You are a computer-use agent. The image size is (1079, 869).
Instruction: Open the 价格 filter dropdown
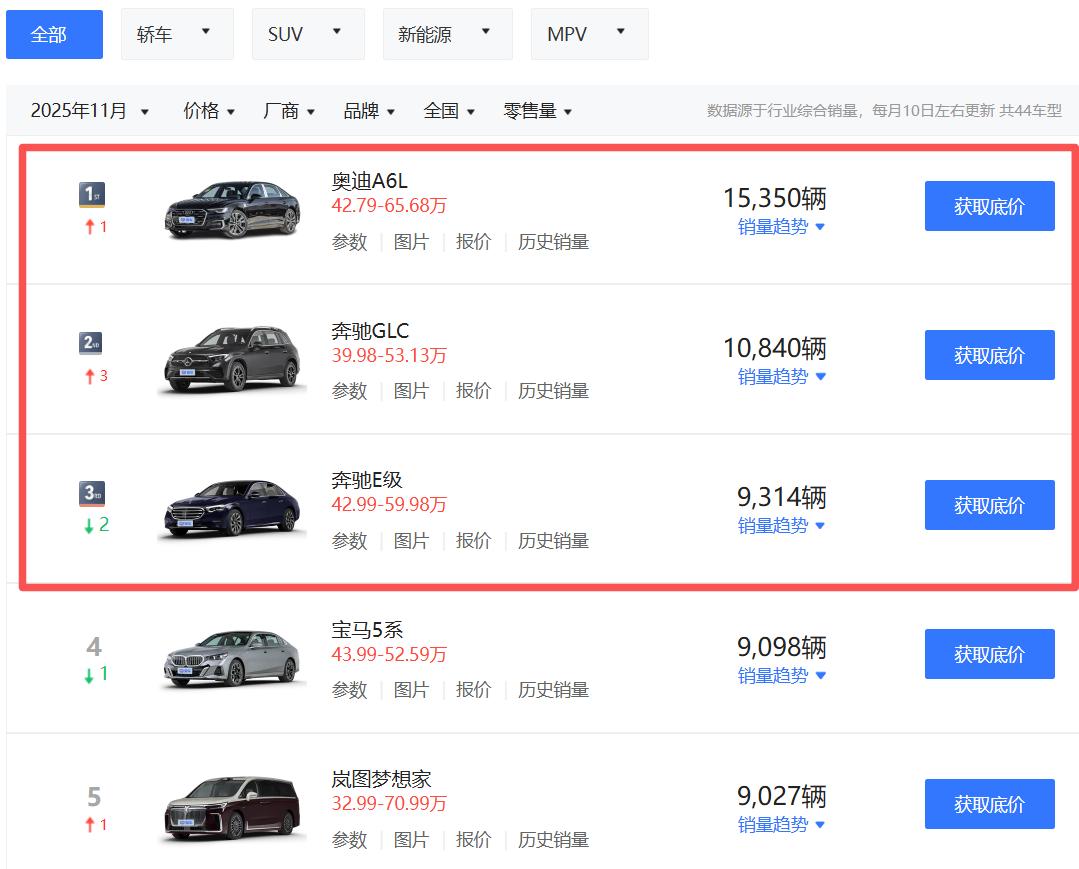(x=209, y=111)
